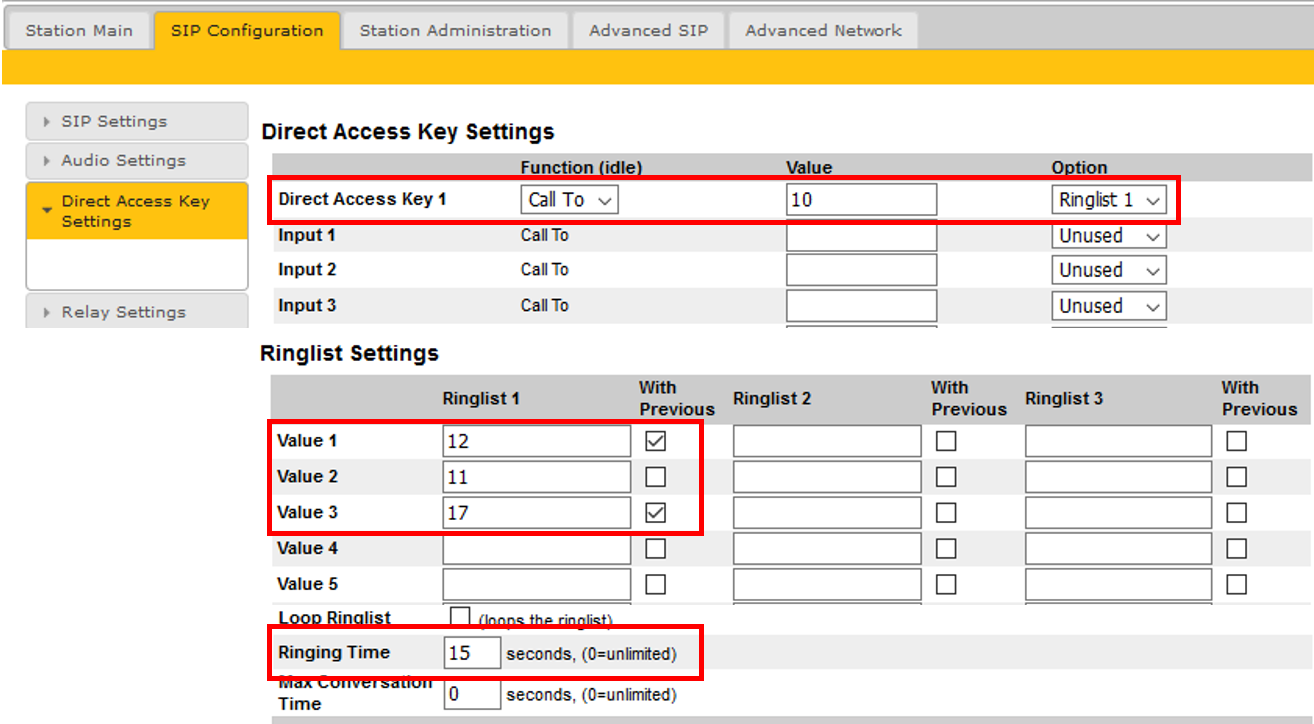Uncheck With Previous for Ringlist 1 Value 3
Screen dimensions: 1314x724
tap(655, 513)
